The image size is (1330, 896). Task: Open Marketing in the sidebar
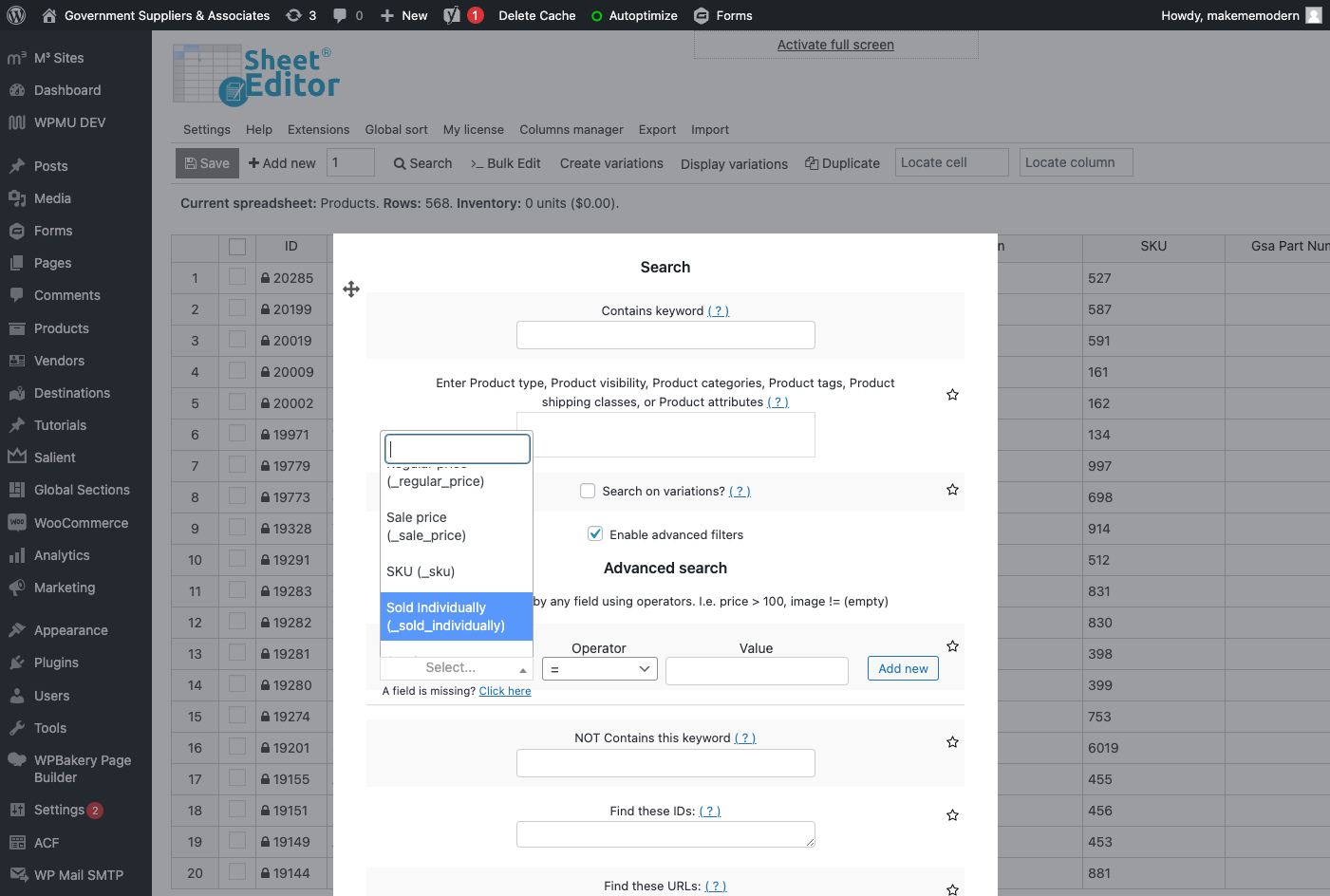65,588
